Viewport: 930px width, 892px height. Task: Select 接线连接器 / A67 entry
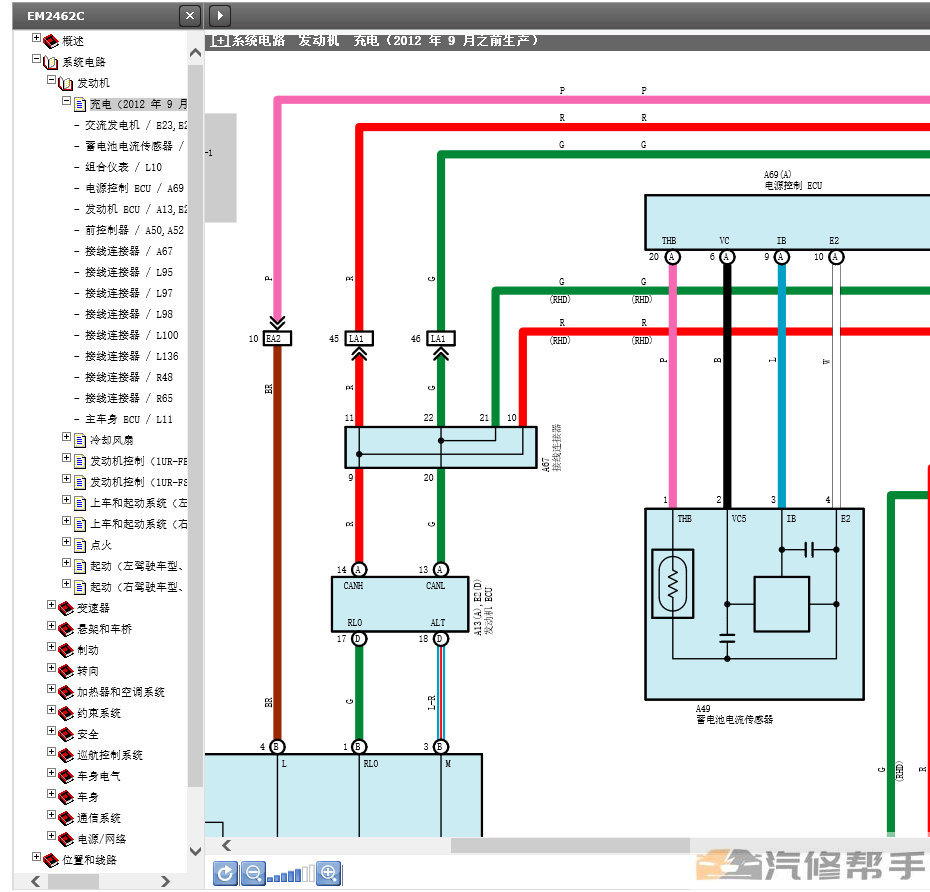coord(129,251)
